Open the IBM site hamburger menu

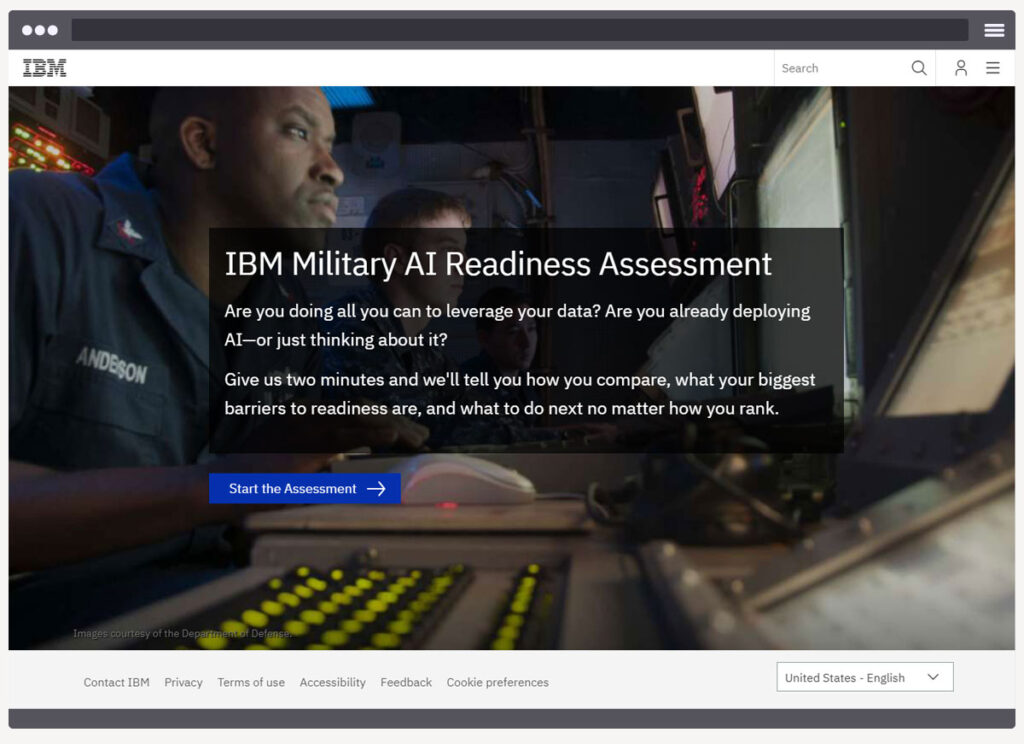pyautogui.click(x=992, y=68)
